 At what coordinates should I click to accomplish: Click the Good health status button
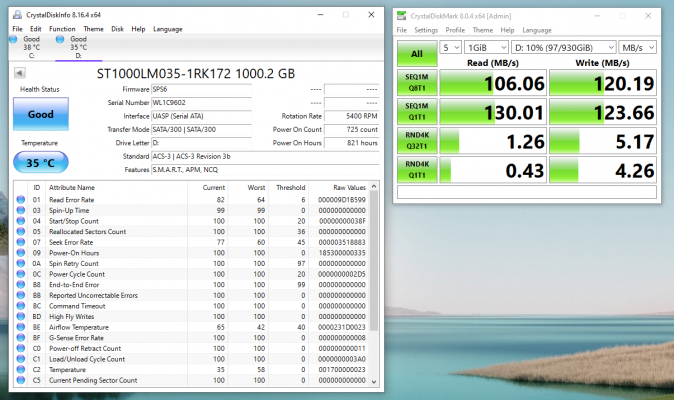point(41,114)
